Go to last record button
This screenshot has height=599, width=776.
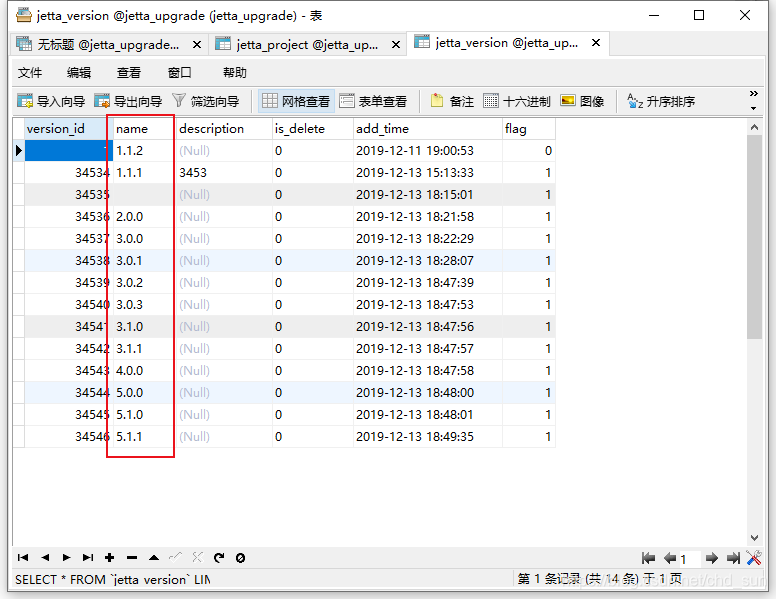tap(88, 558)
